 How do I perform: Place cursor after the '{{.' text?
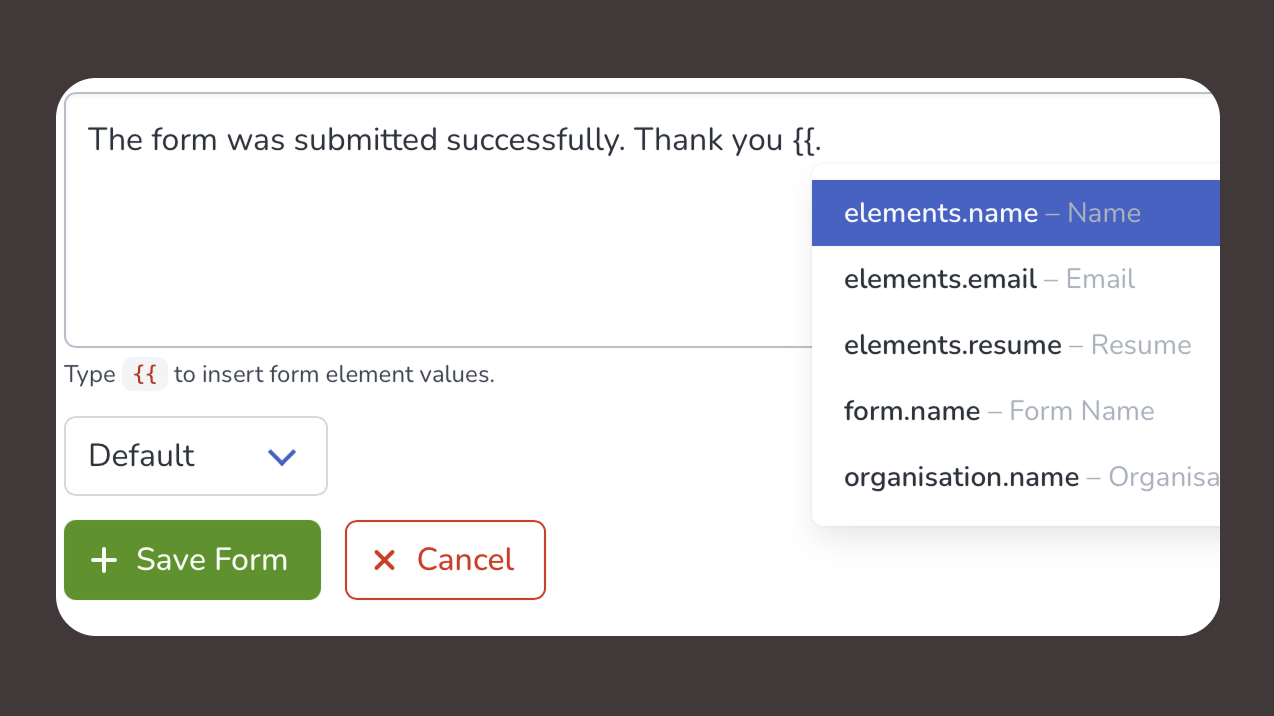point(823,139)
